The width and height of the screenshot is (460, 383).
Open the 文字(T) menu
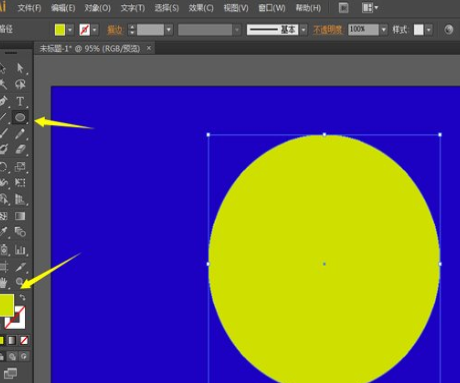point(133,8)
